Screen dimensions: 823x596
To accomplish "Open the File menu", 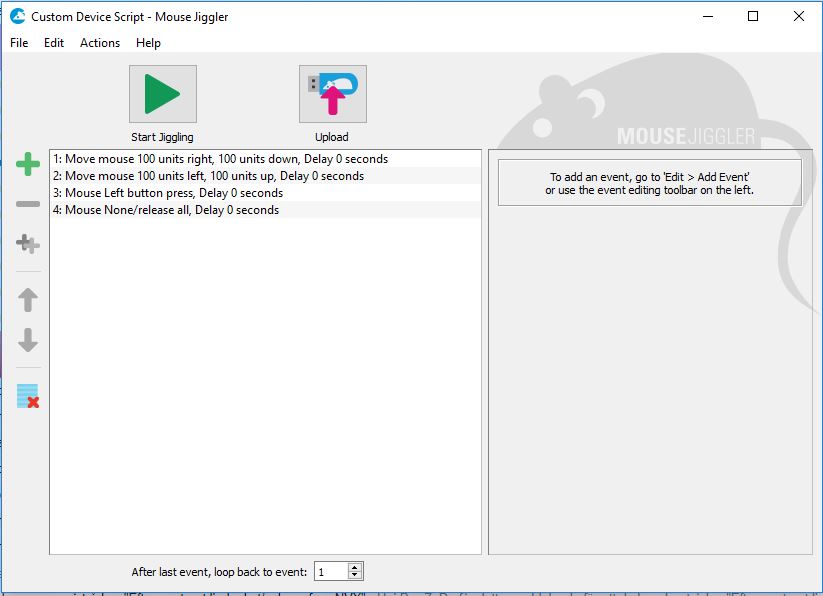I will [x=19, y=43].
